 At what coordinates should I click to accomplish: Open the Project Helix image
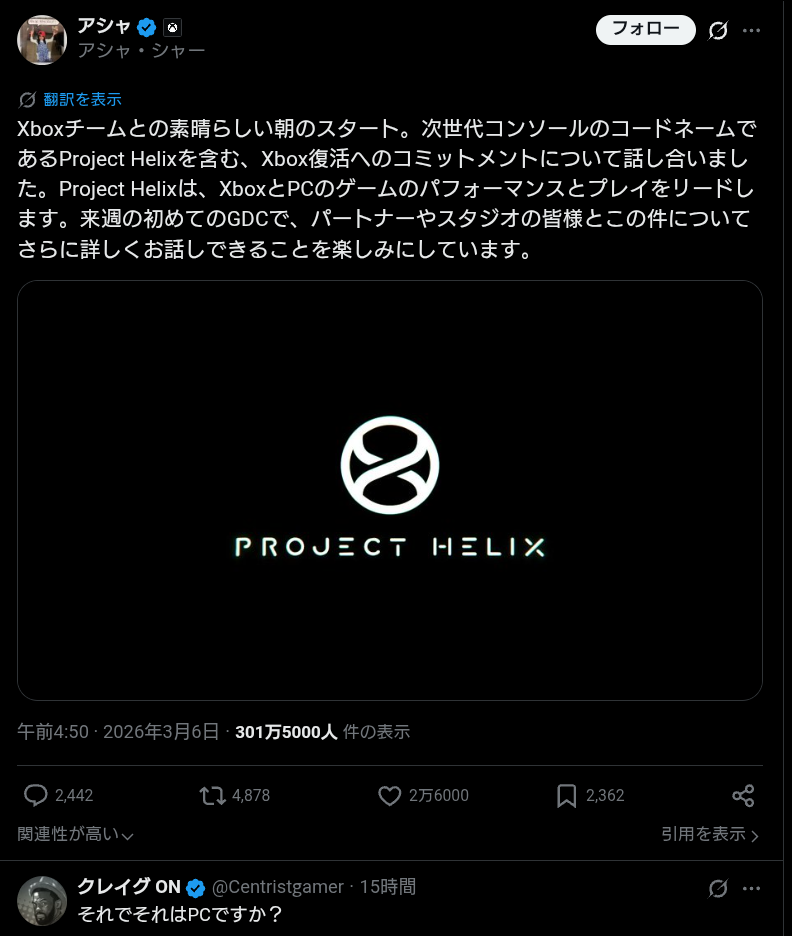click(390, 490)
